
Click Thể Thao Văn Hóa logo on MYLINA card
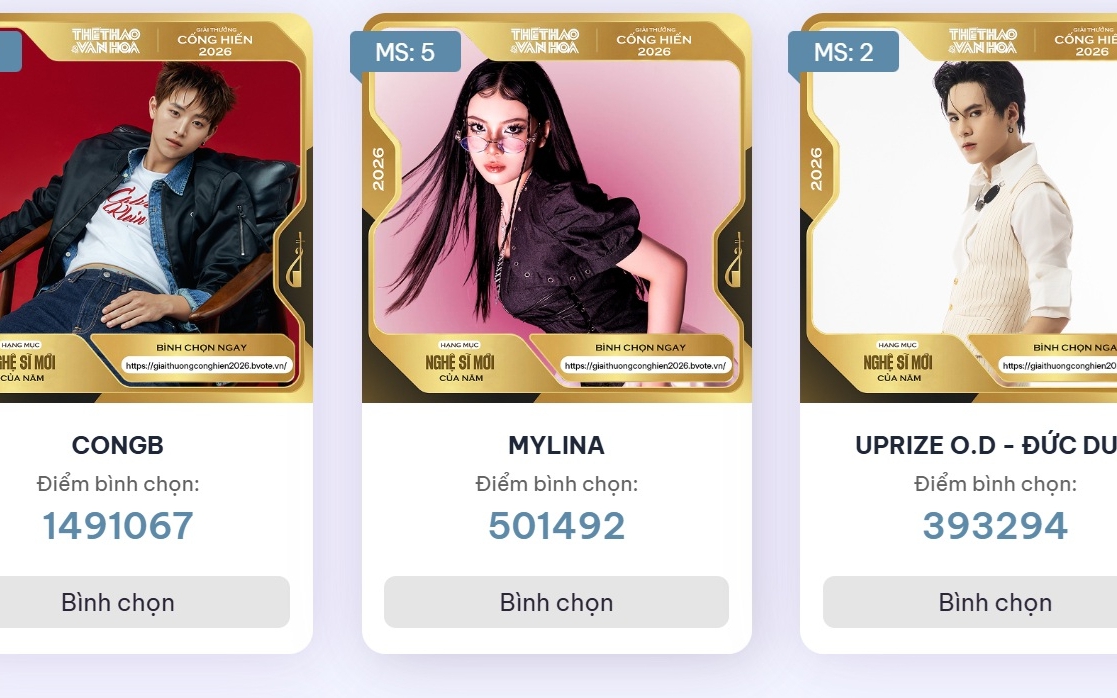coord(545,41)
